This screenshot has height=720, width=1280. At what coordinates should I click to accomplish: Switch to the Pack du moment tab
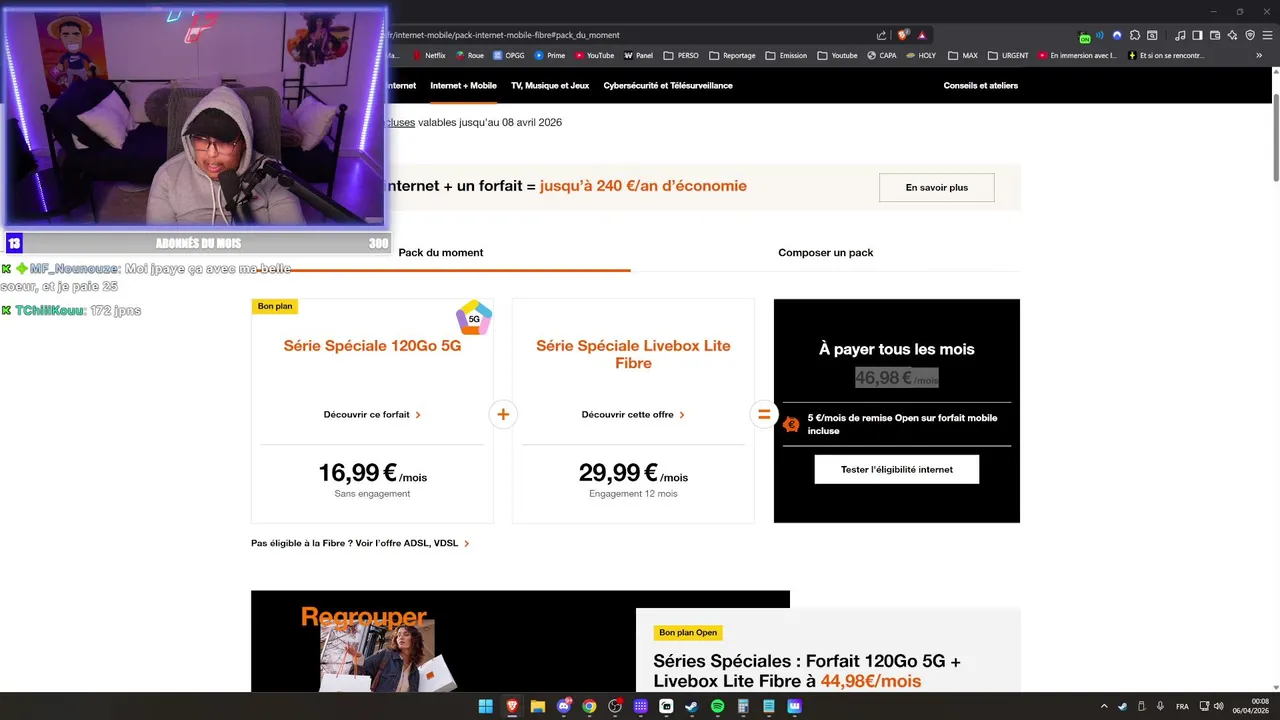[441, 252]
